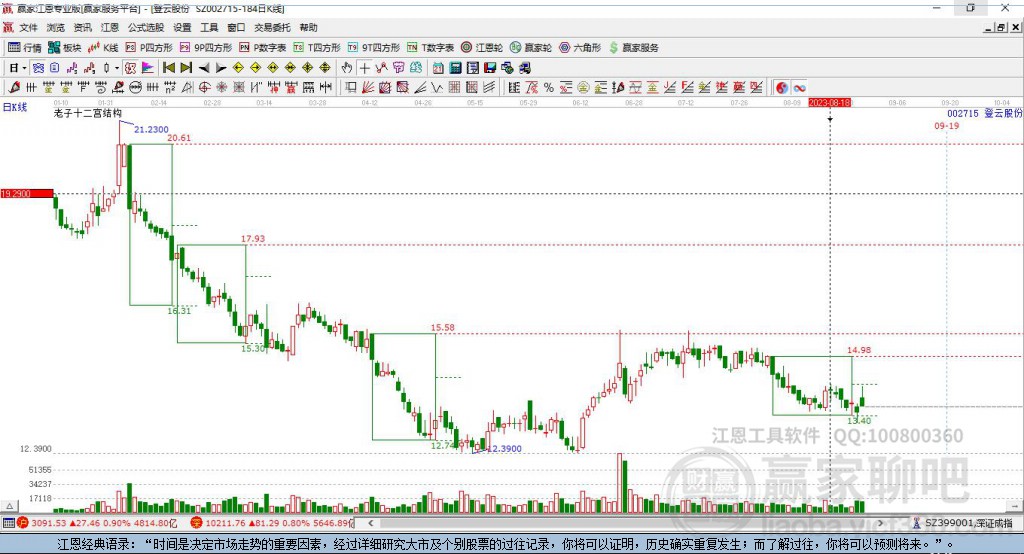
Task: Open the T四方形 tool
Action: coord(317,48)
